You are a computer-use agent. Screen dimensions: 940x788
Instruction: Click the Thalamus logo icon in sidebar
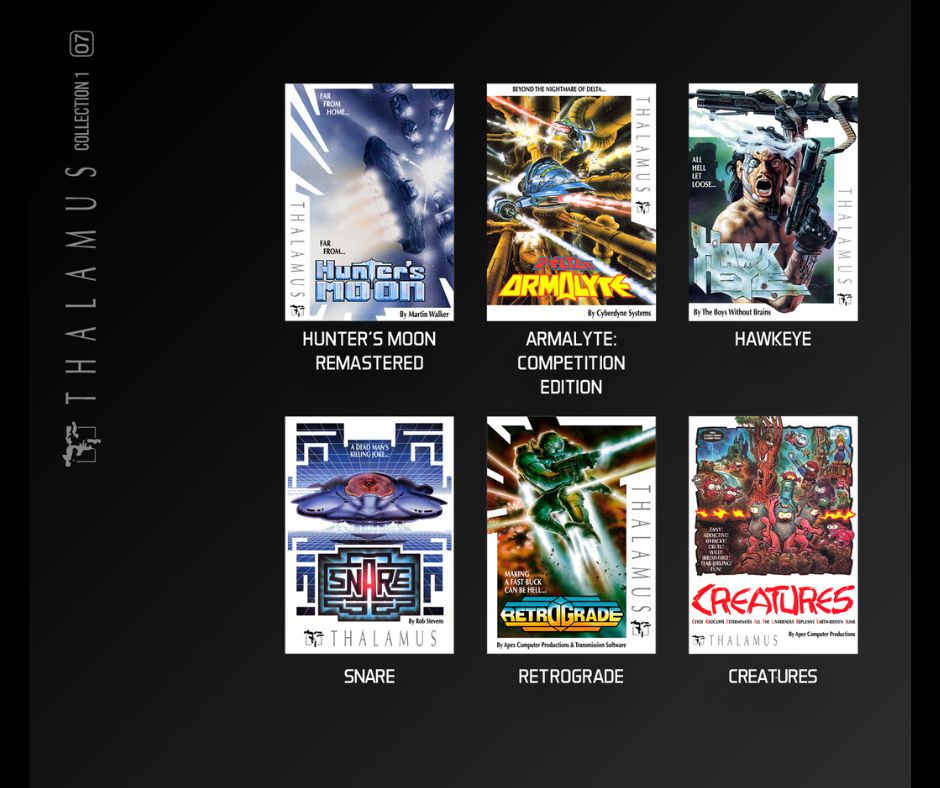(x=81, y=444)
